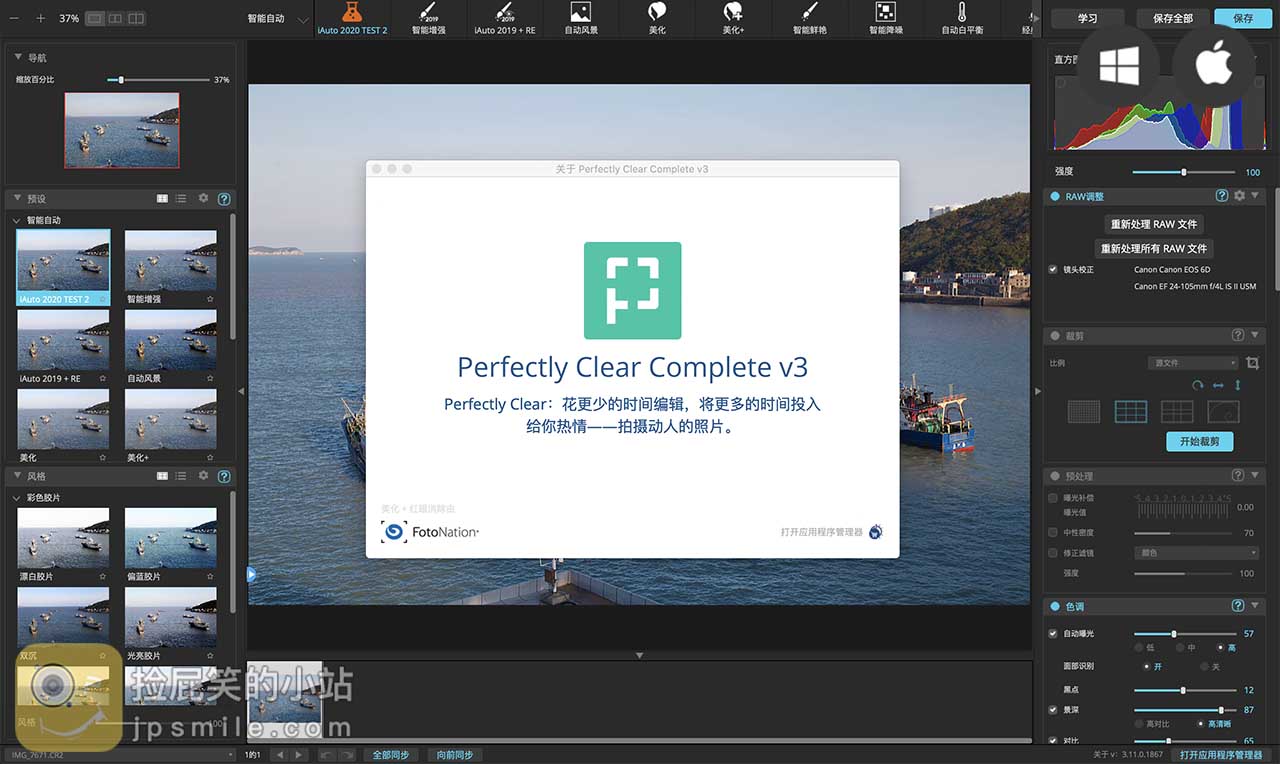Select the 低 auto exposure radio option
Image resolution: width=1280 pixels, height=764 pixels.
(1139, 648)
